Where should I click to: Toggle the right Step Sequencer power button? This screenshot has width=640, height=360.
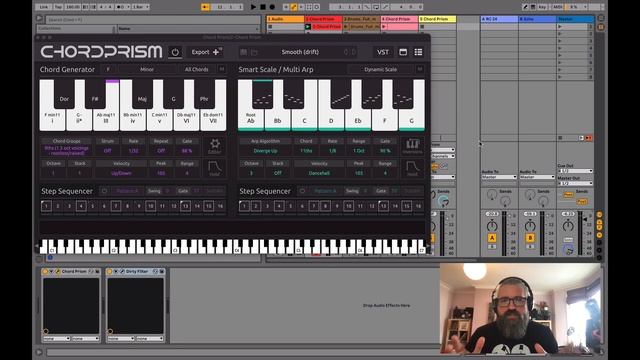coord(302,191)
